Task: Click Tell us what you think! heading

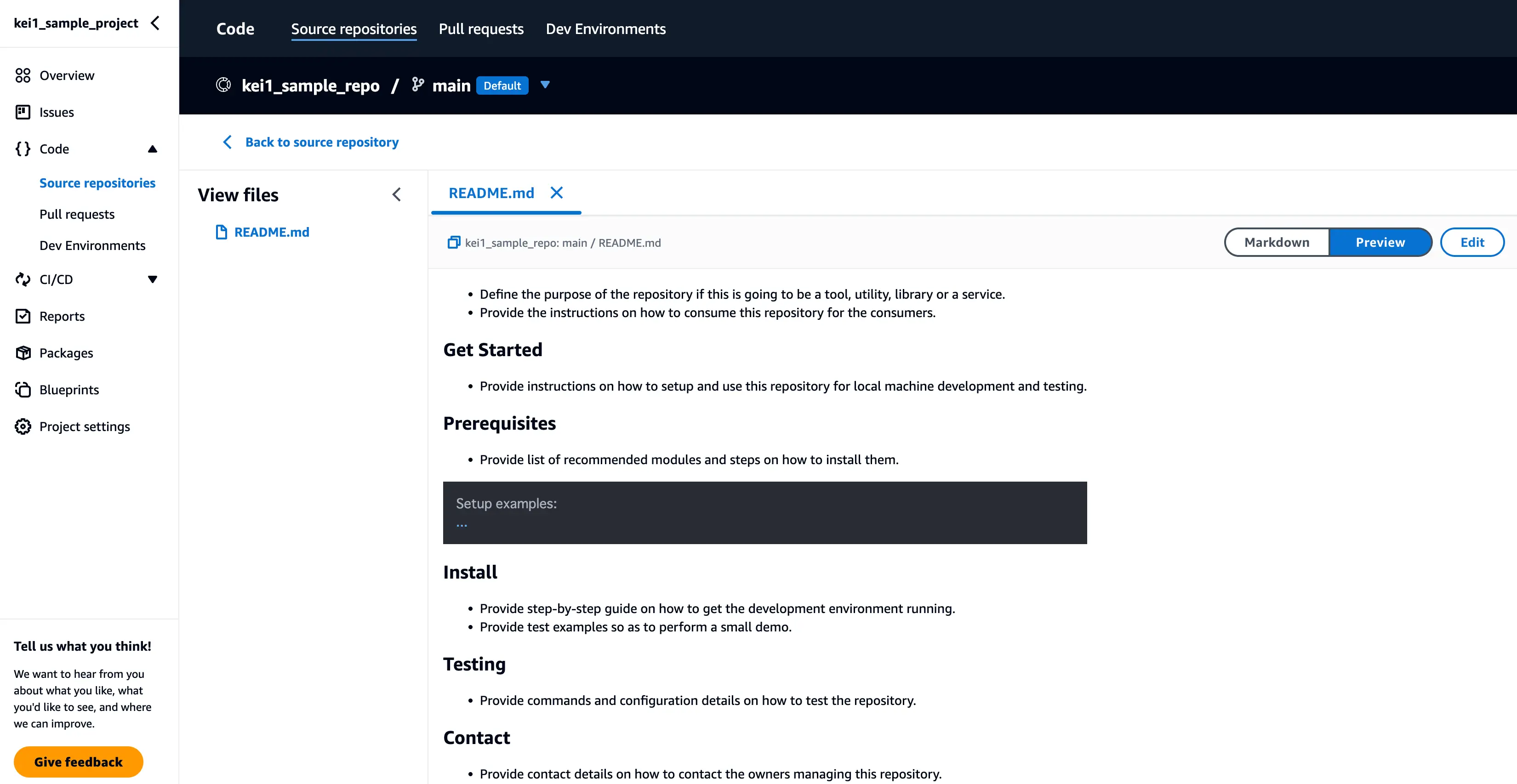Action: [82, 646]
